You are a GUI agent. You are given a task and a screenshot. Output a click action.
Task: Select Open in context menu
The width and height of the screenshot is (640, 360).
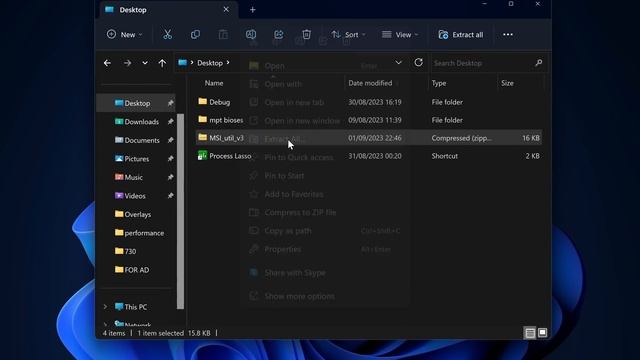point(274,66)
